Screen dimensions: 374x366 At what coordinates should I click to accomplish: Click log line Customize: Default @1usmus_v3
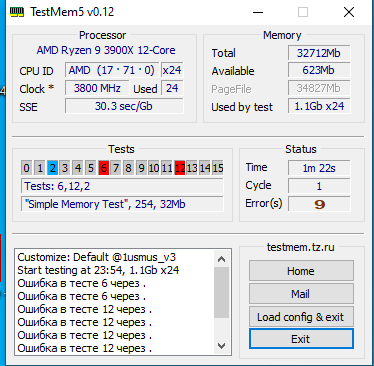pyautogui.click(x=97, y=257)
